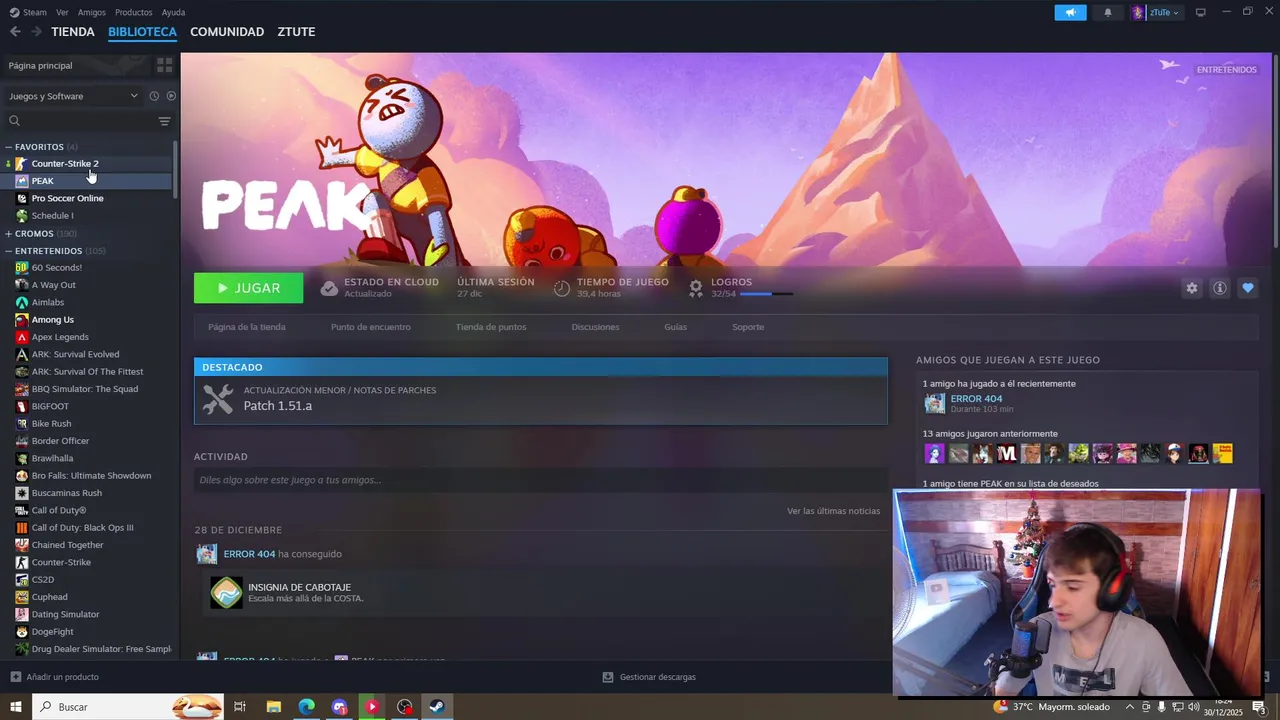
Task: Click the Steam taskbar icon
Action: pos(437,707)
